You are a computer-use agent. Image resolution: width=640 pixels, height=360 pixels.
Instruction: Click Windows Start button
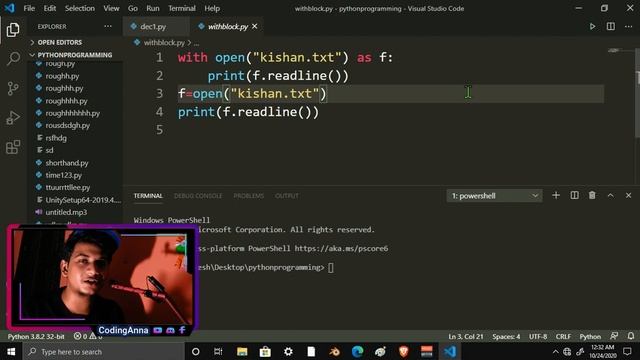(x=11, y=351)
